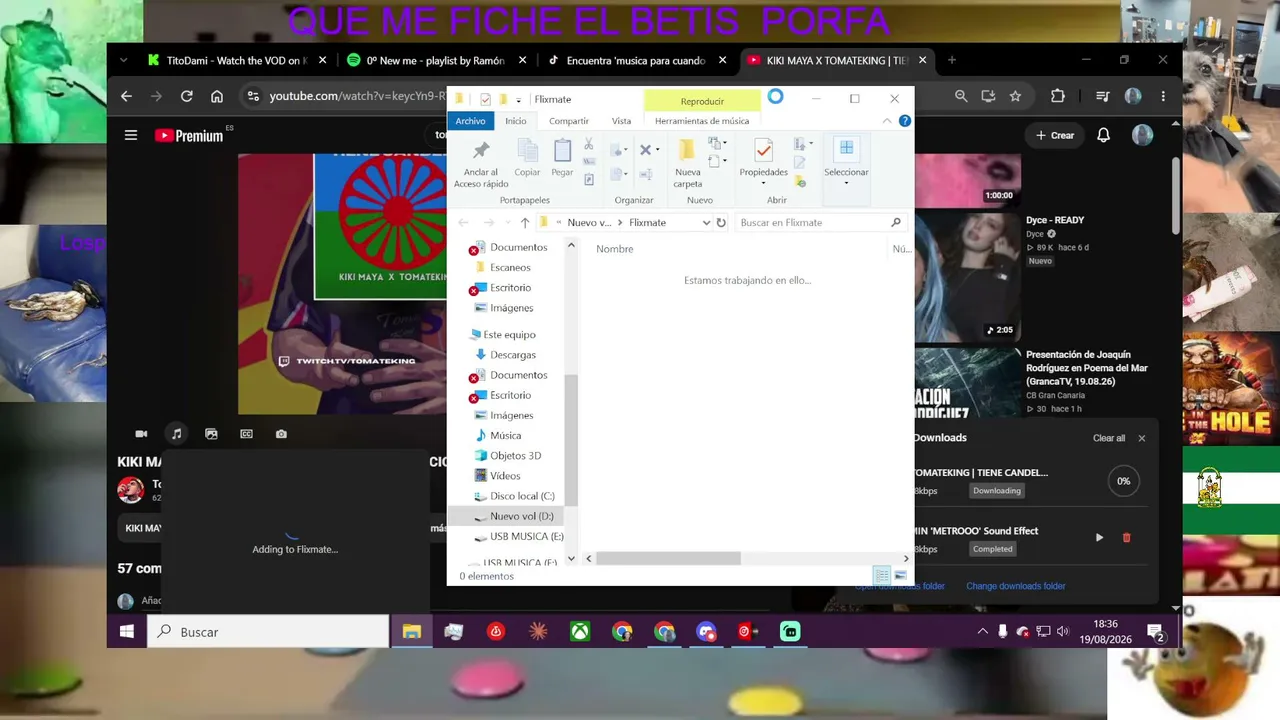Open the Windows Start menu
This screenshot has width=1280, height=720.
coord(127,632)
